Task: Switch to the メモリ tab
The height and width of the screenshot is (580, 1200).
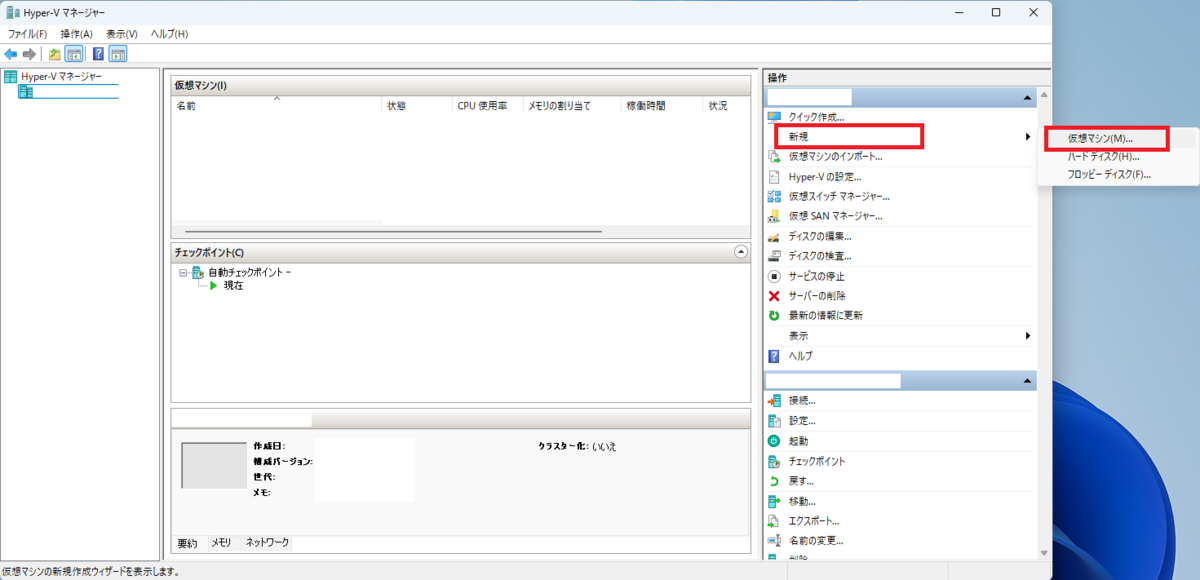Action: click(220, 543)
